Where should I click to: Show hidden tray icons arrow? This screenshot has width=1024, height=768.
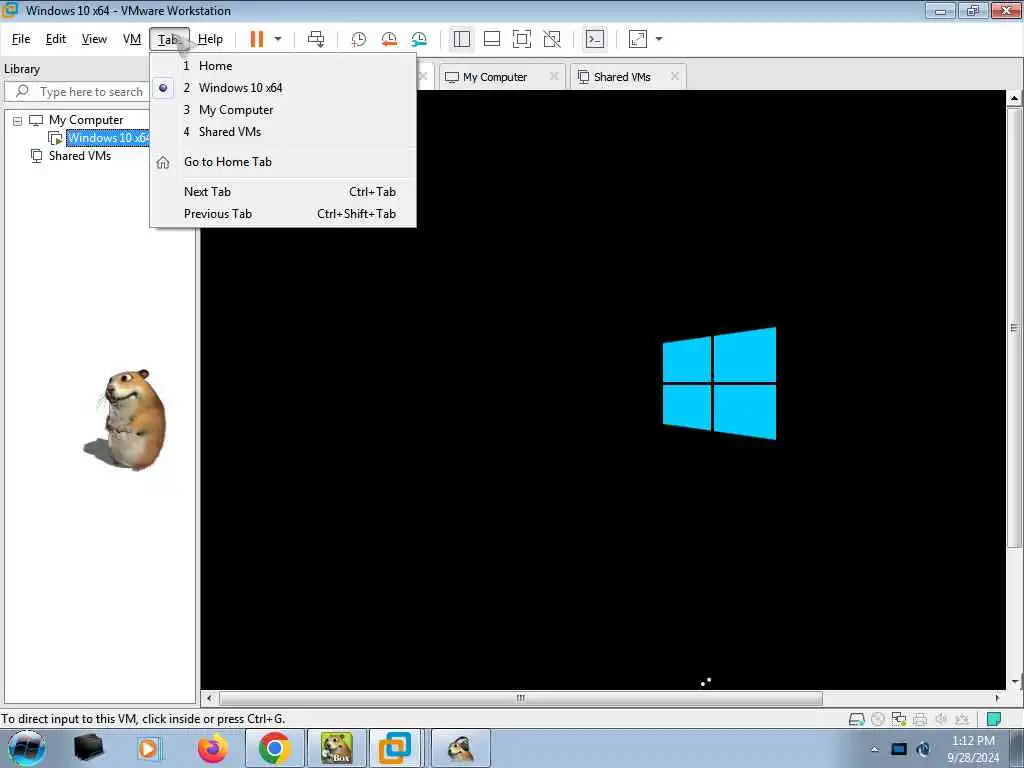pyautogui.click(x=874, y=749)
